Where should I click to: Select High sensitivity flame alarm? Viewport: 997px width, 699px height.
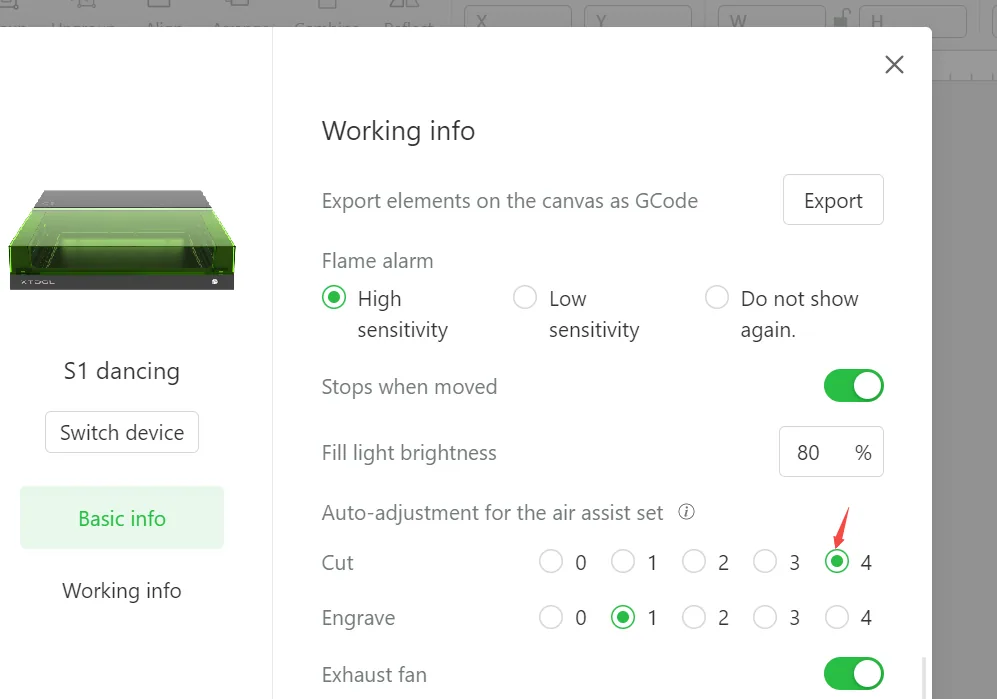334,297
